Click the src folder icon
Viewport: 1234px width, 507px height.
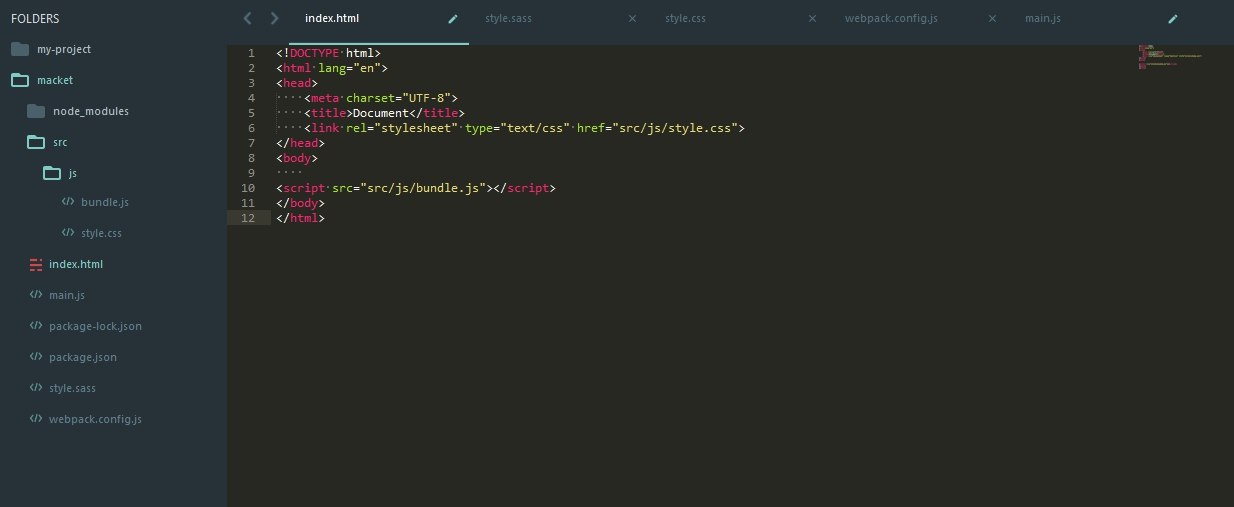point(36,142)
